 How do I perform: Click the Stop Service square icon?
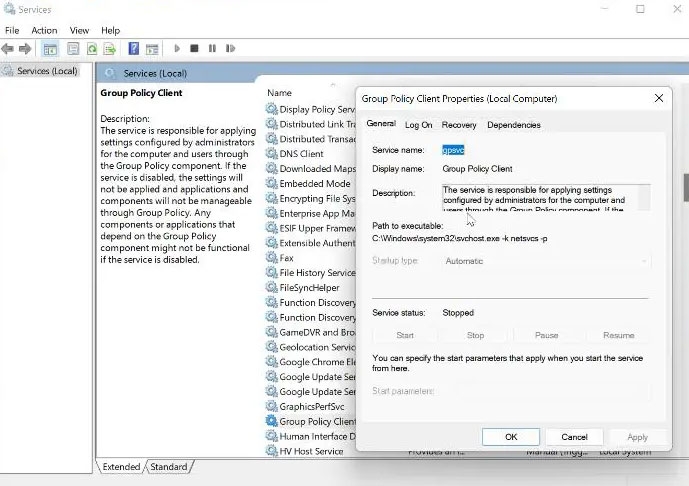194,48
